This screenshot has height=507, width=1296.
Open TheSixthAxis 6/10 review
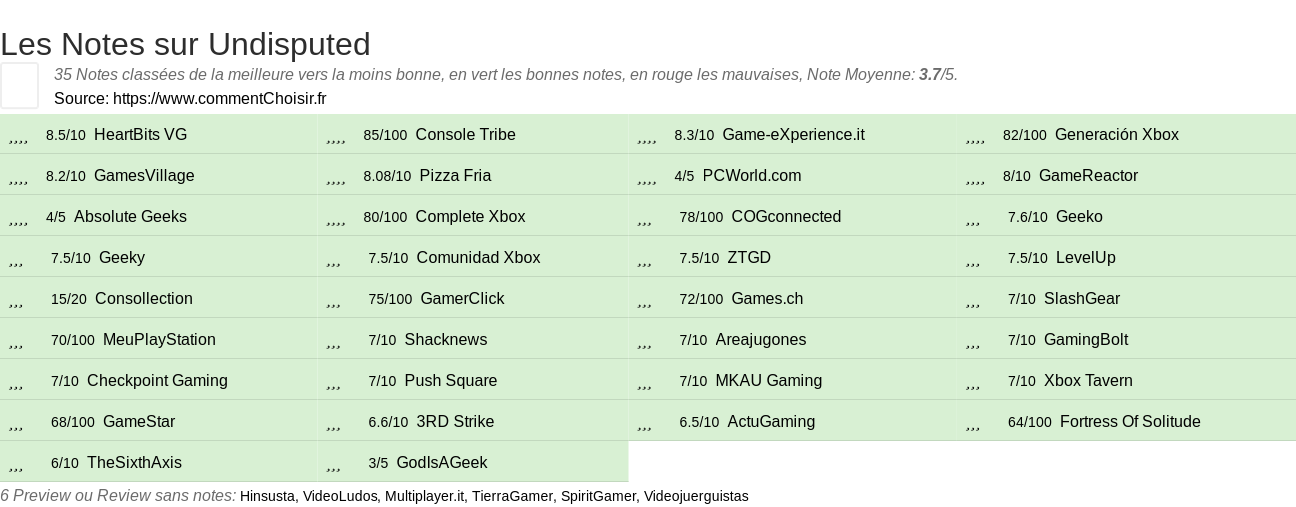coord(134,463)
